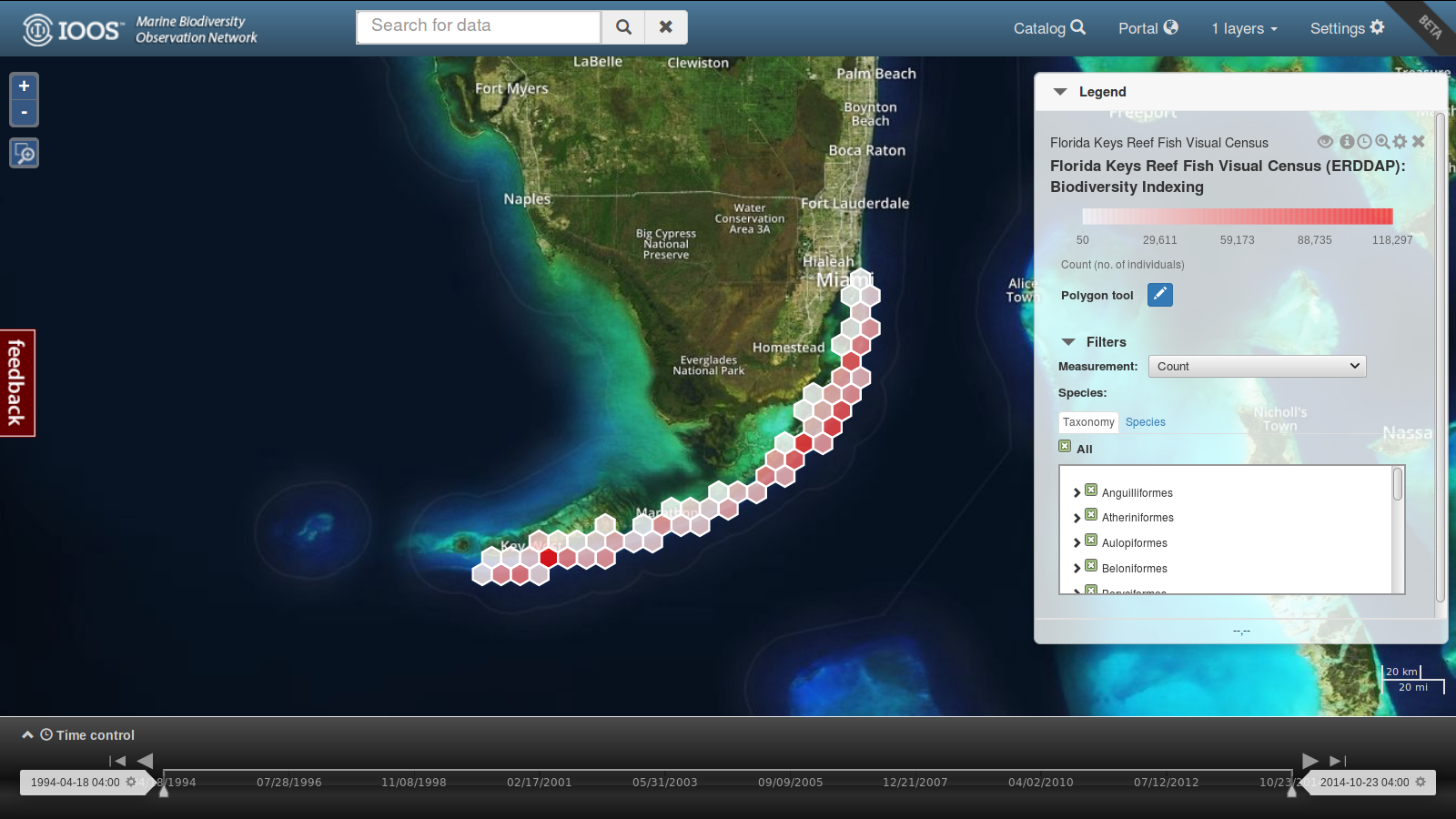Zoom out on the map
Screen dimensions: 1456x819
coord(24,113)
